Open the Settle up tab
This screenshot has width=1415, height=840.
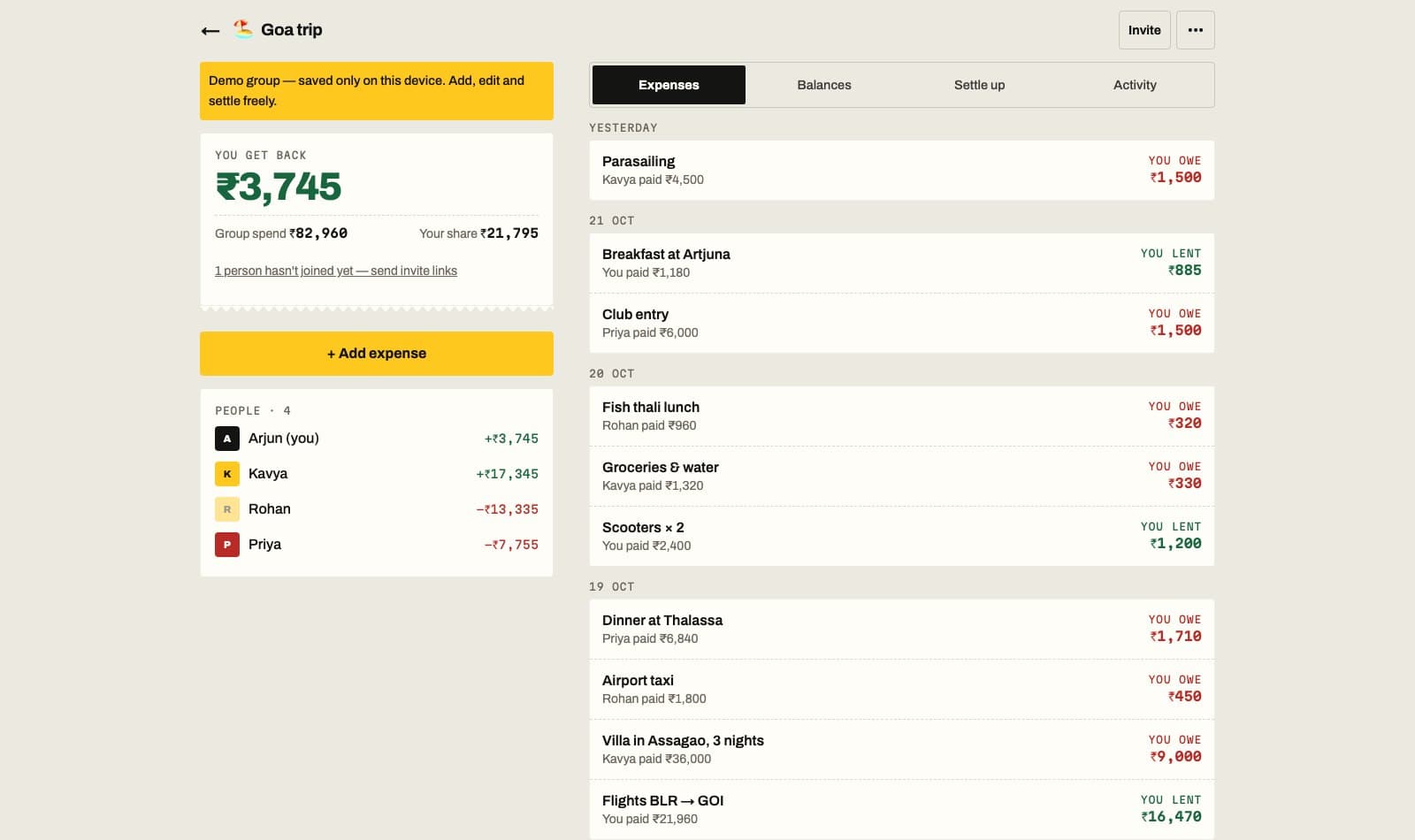979,85
